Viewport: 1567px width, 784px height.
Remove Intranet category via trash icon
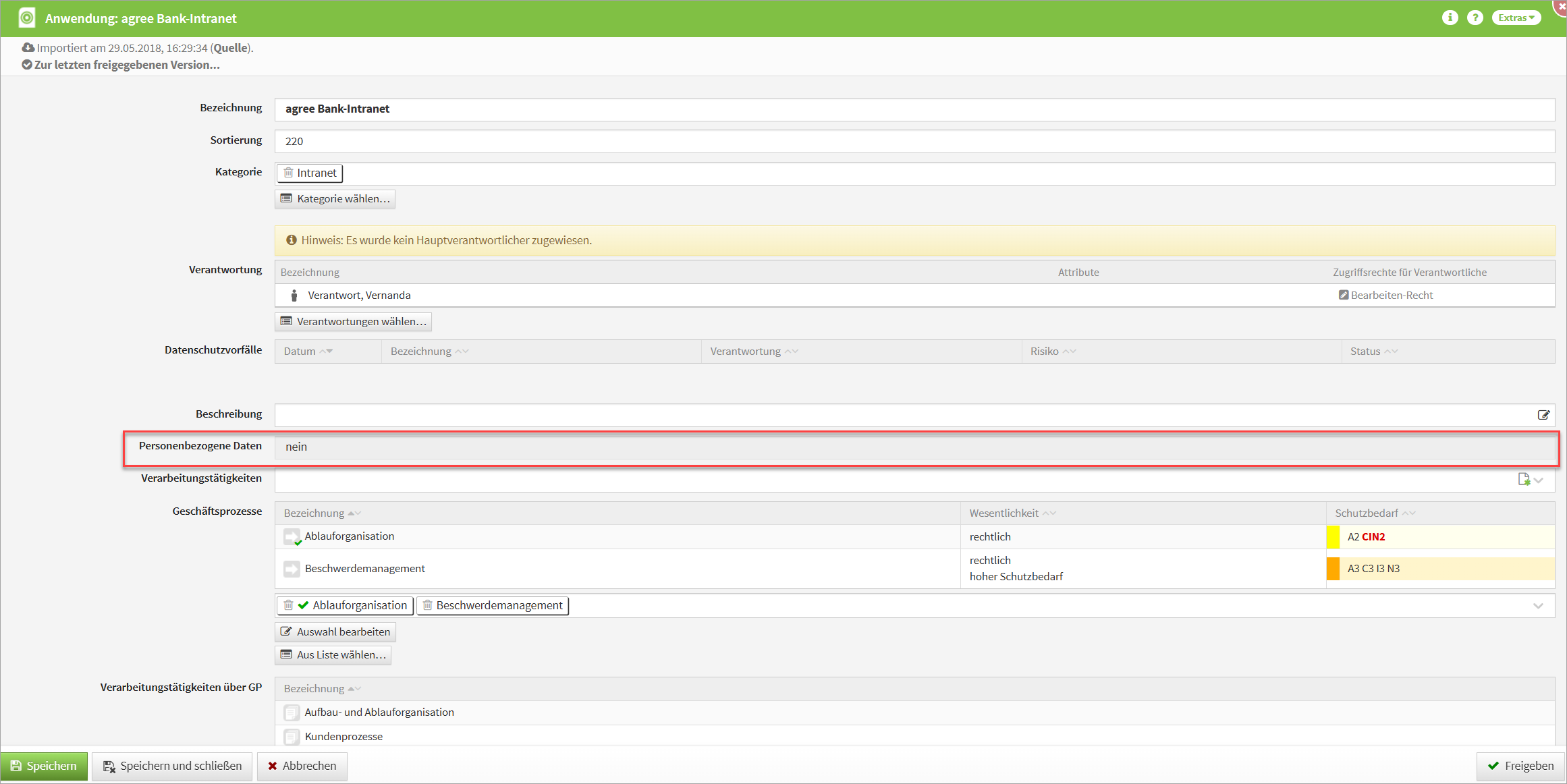(x=288, y=173)
